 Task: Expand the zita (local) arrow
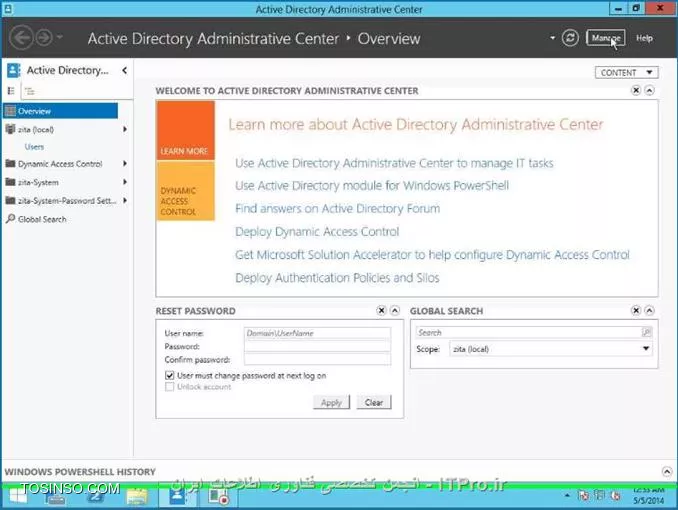(x=125, y=129)
